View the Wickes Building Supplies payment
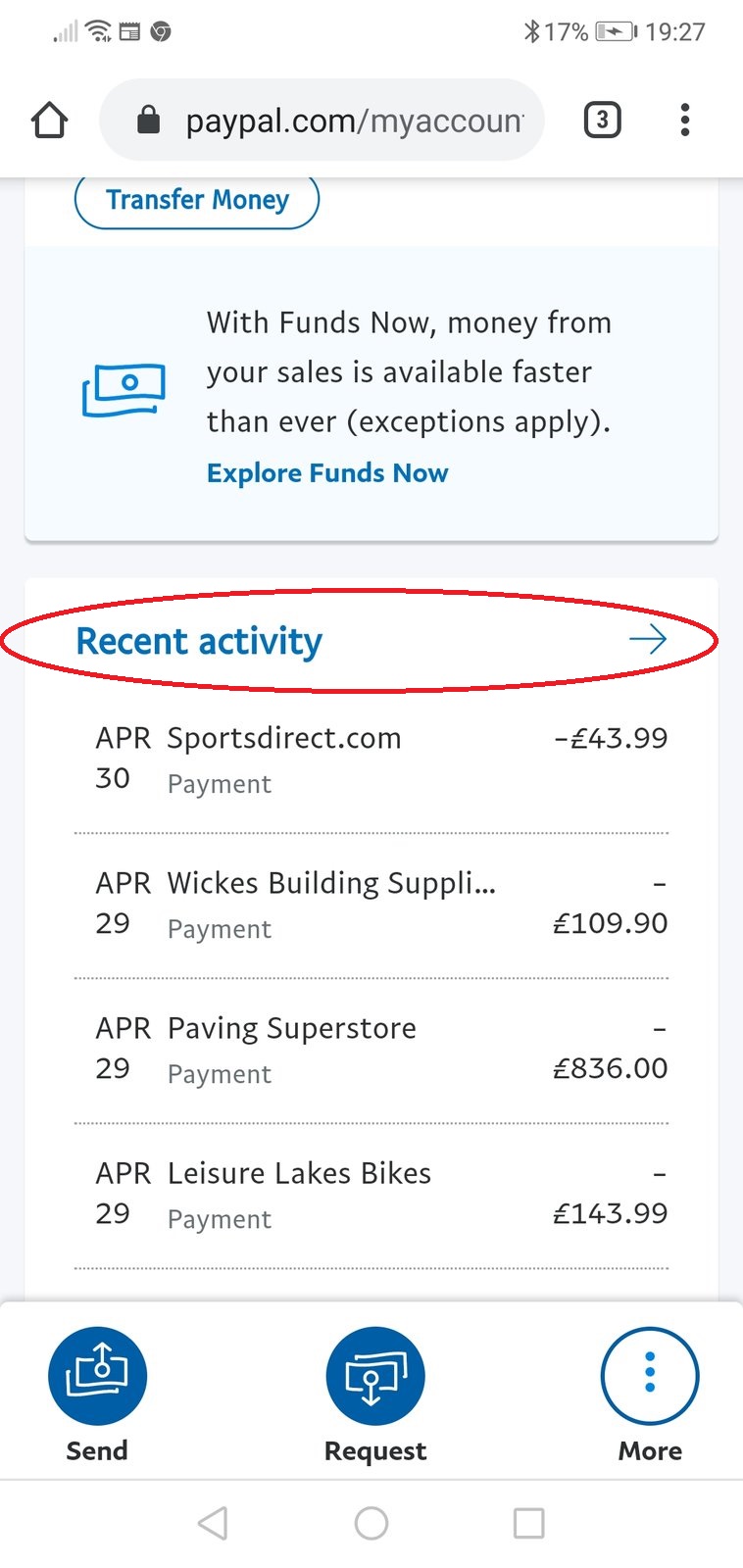743x1568 pixels. tap(371, 905)
